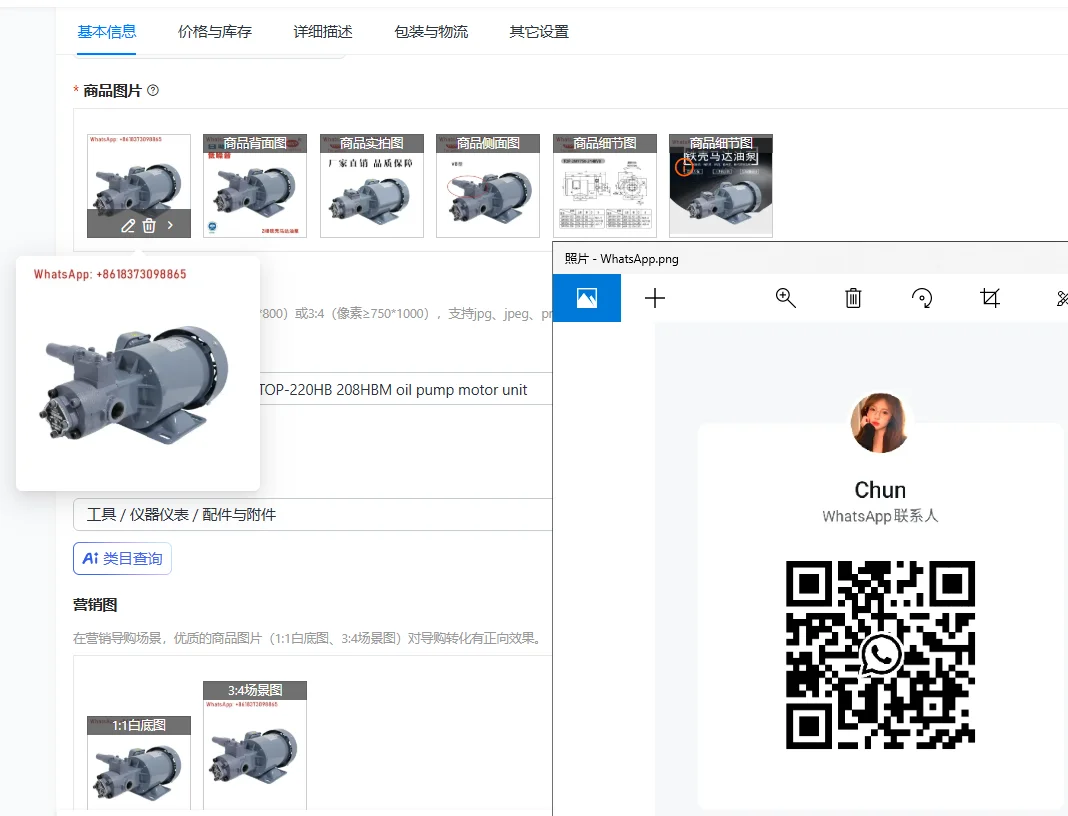Click the edit pencil icon on first product image
The width and height of the screenshot is (1068, 816).
point(127,225)
